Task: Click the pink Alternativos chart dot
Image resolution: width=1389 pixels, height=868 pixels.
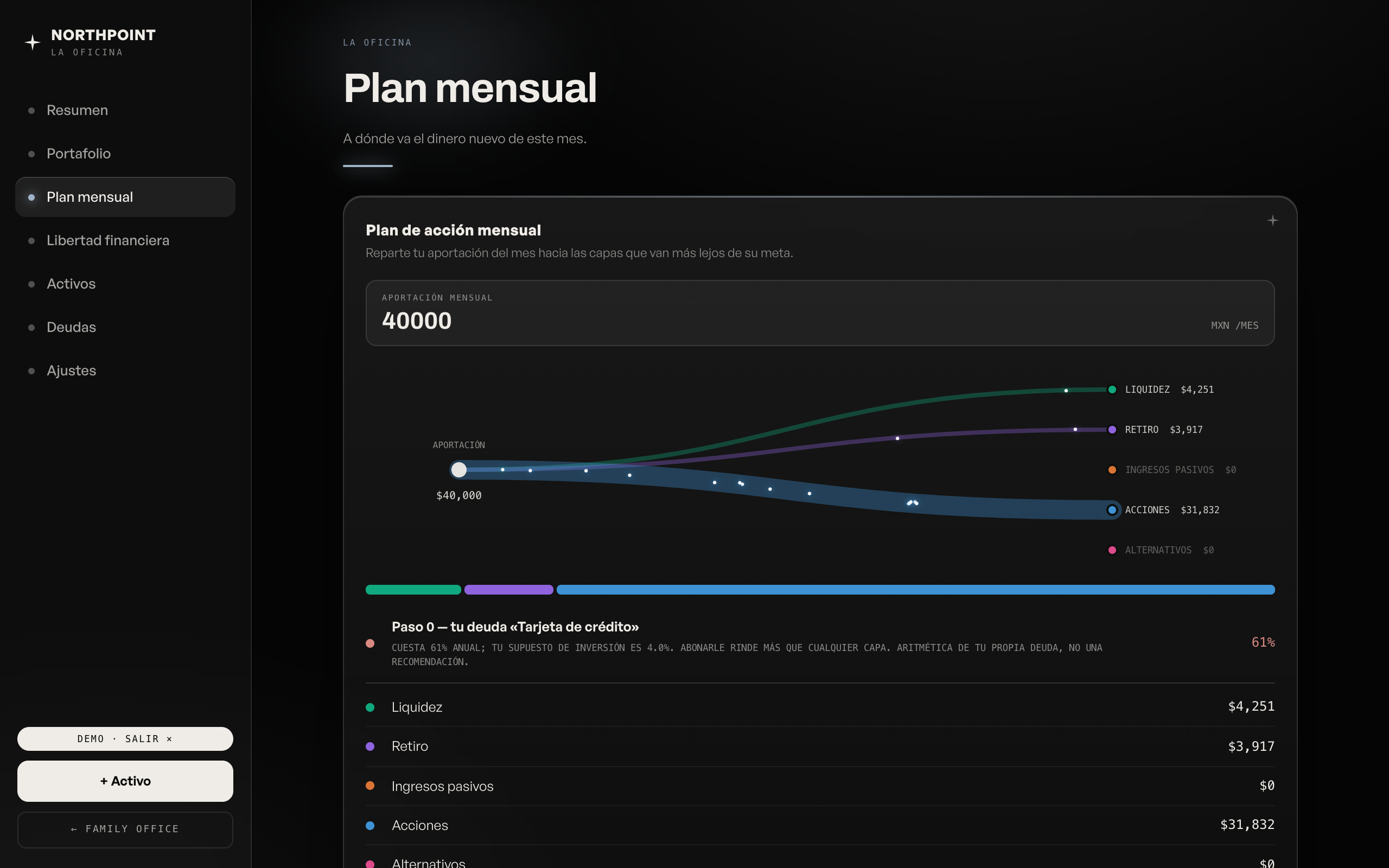Action: point(1112,550)
